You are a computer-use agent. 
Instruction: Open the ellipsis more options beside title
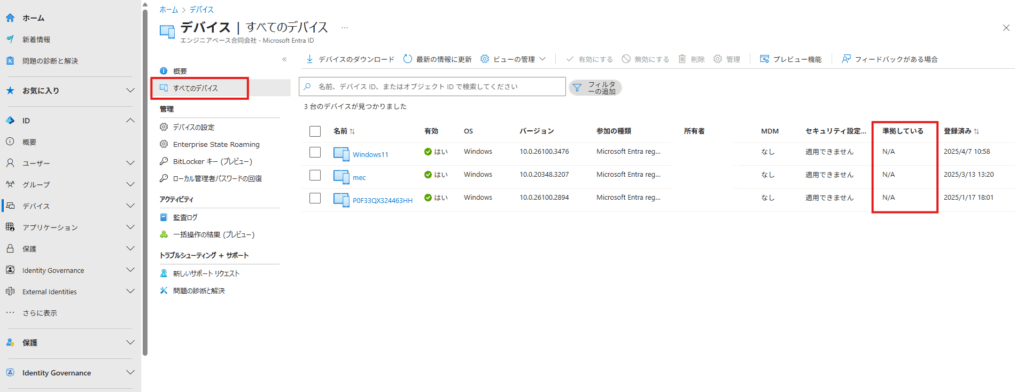click(x=345, y=28)
